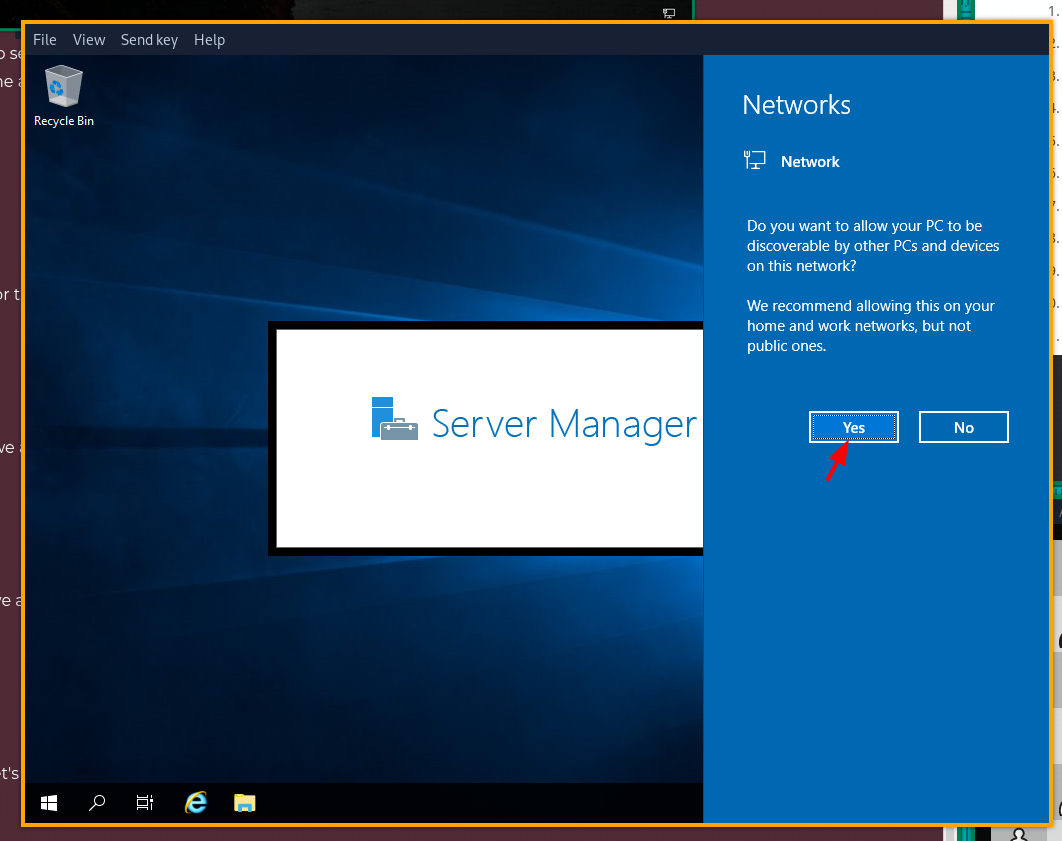Click the home and work networks recommendation
The height and width of the screenshot is (841, 1062).
tap(870, 326)
